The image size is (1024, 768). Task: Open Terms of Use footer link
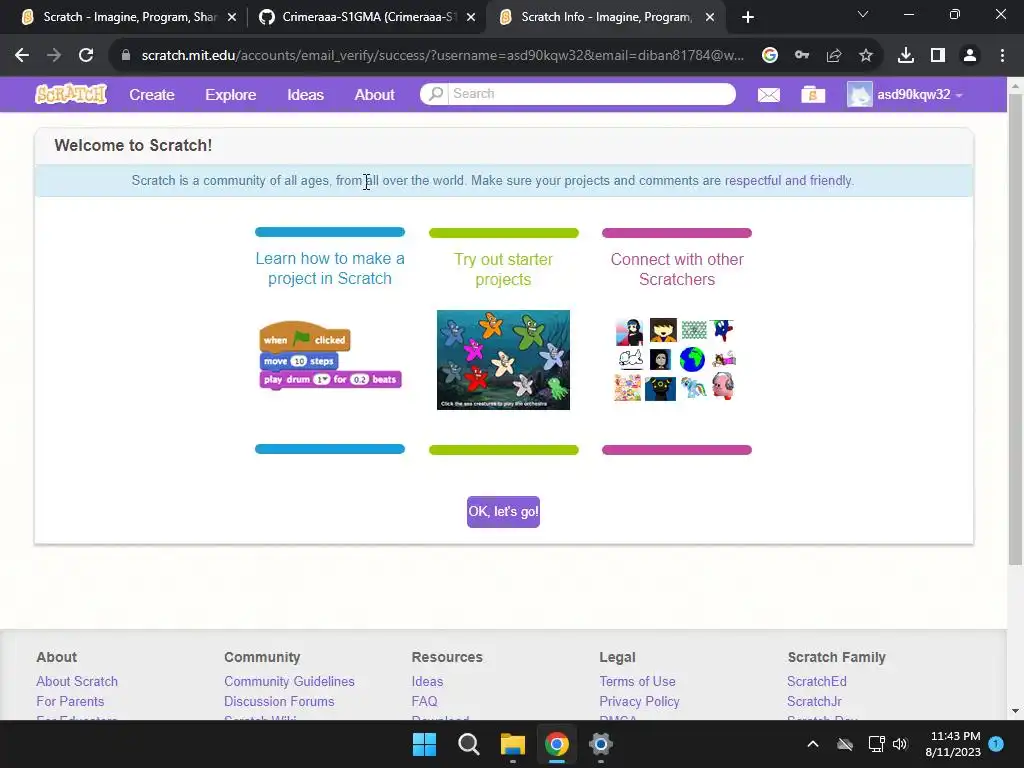point(637,681)
